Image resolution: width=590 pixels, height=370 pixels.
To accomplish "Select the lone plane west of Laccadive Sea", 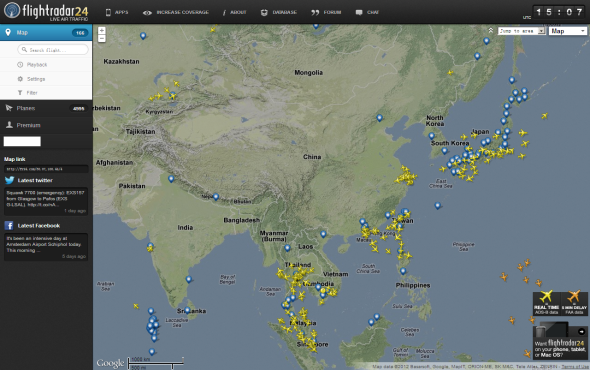I will 136,306.
